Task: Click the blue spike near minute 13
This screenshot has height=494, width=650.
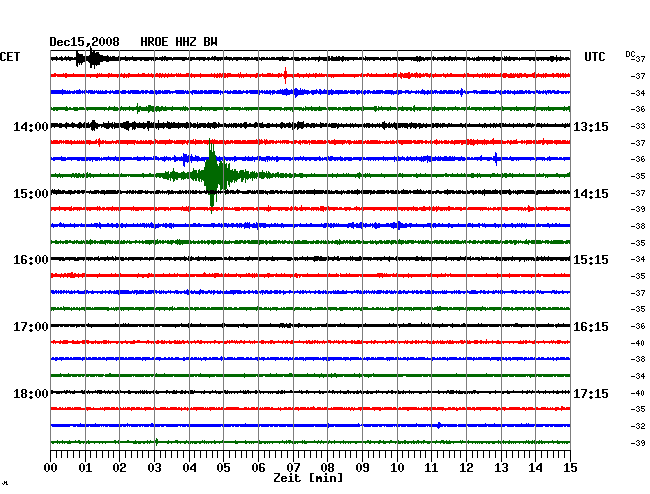Action: coord(496,158)
